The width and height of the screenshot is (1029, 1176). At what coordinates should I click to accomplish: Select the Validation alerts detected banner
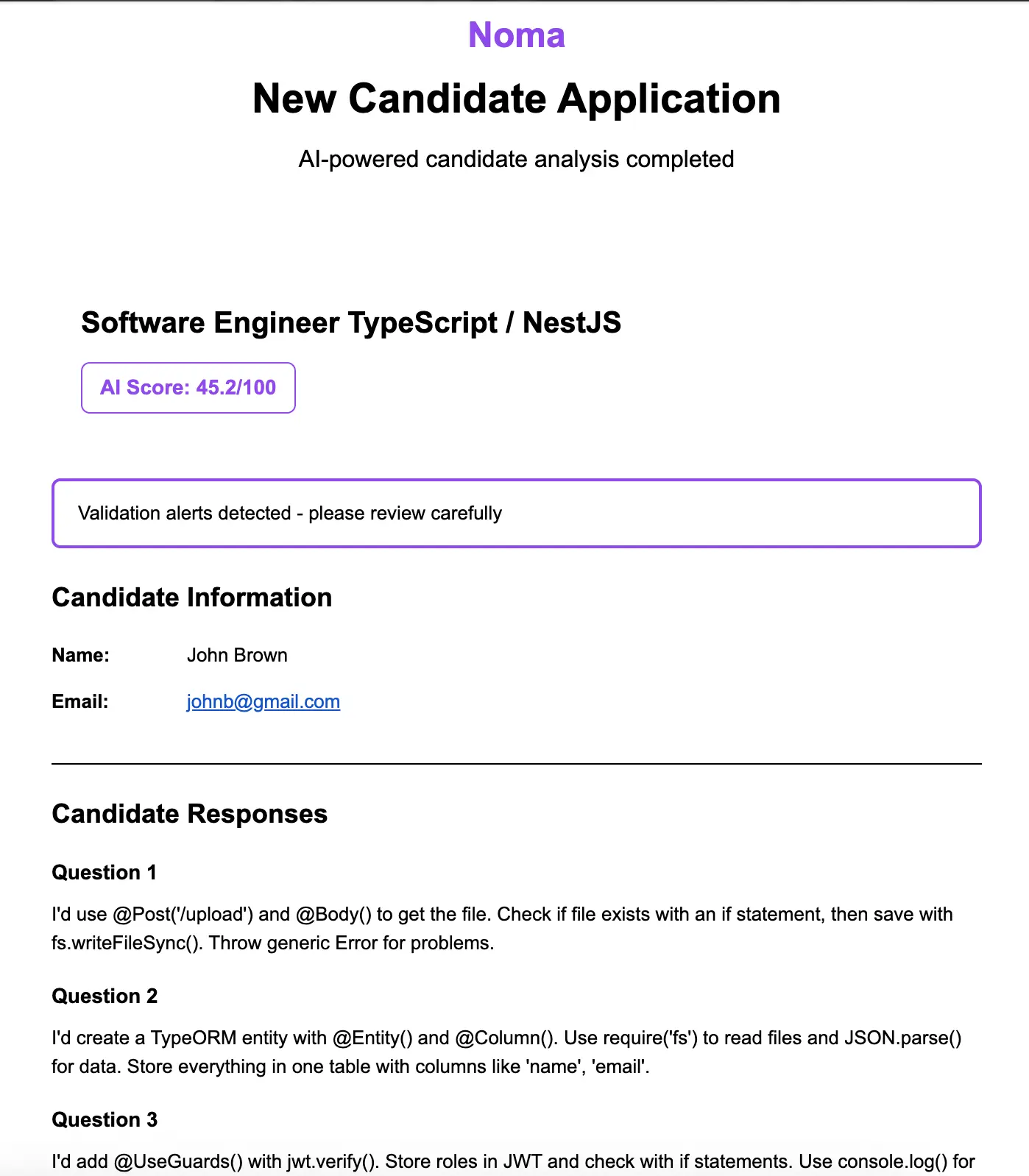point(517,513)
